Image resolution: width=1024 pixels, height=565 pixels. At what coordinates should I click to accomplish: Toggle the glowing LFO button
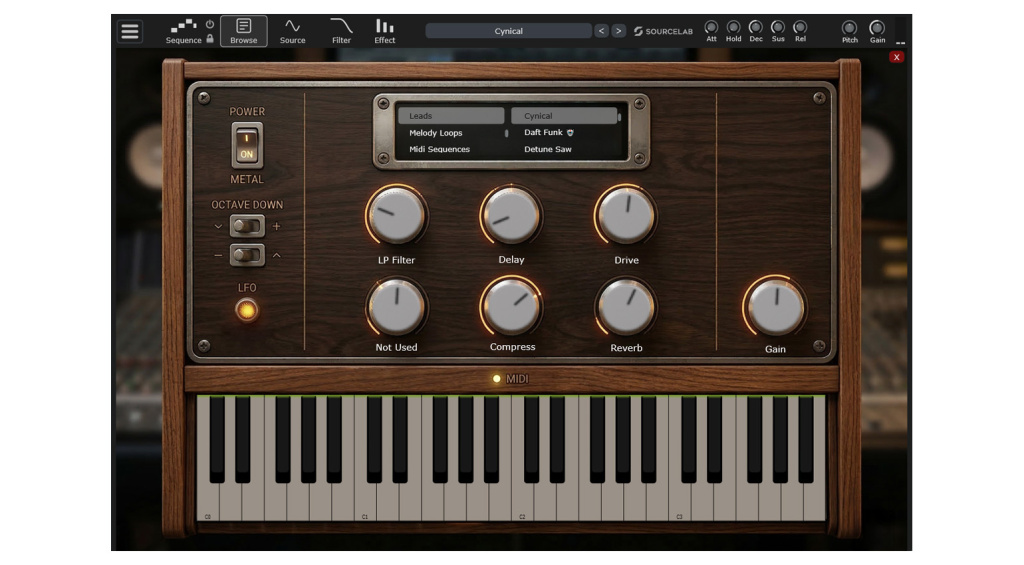point(247,310)
